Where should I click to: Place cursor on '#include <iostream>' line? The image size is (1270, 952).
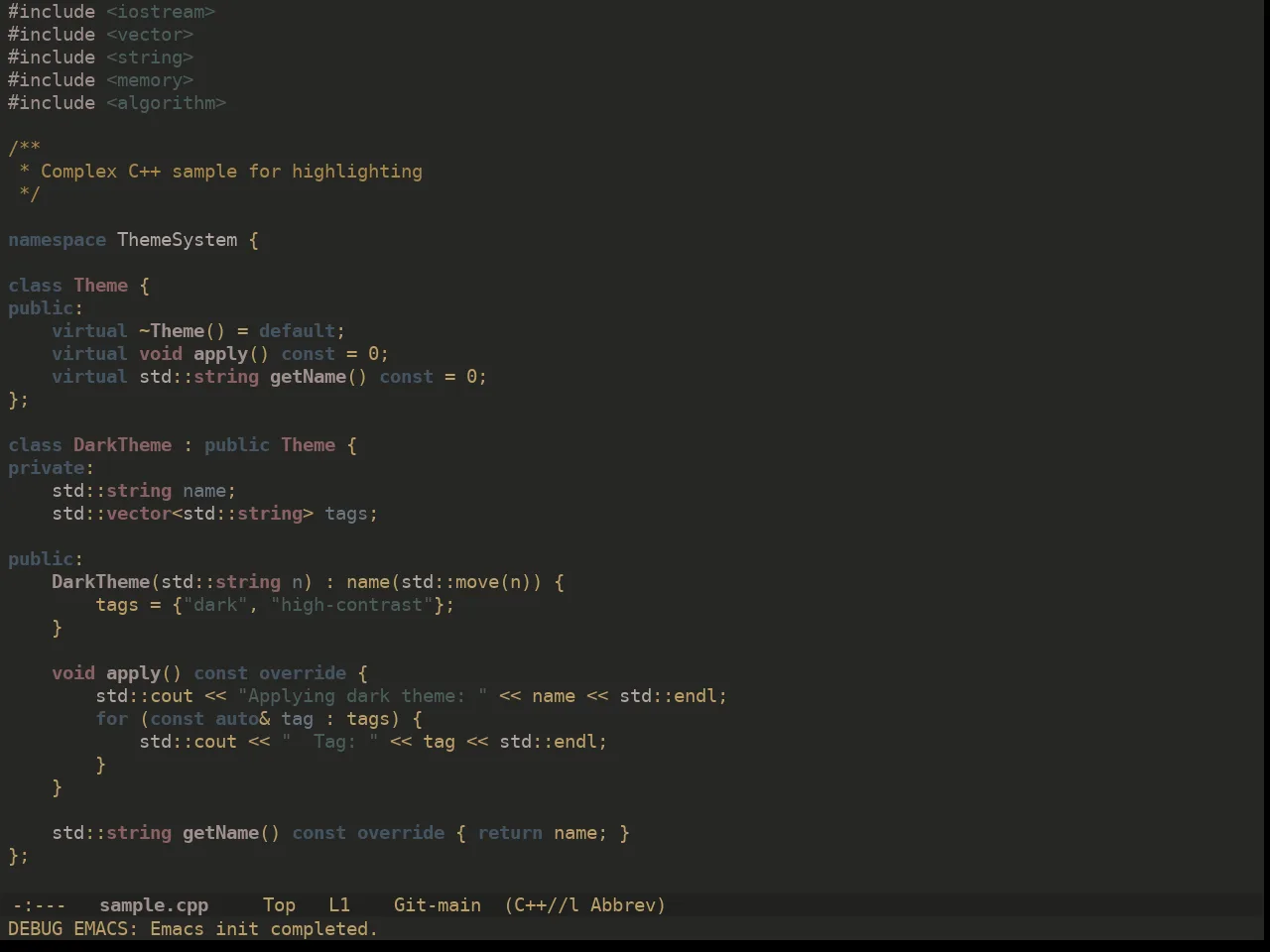coord(111,12)
